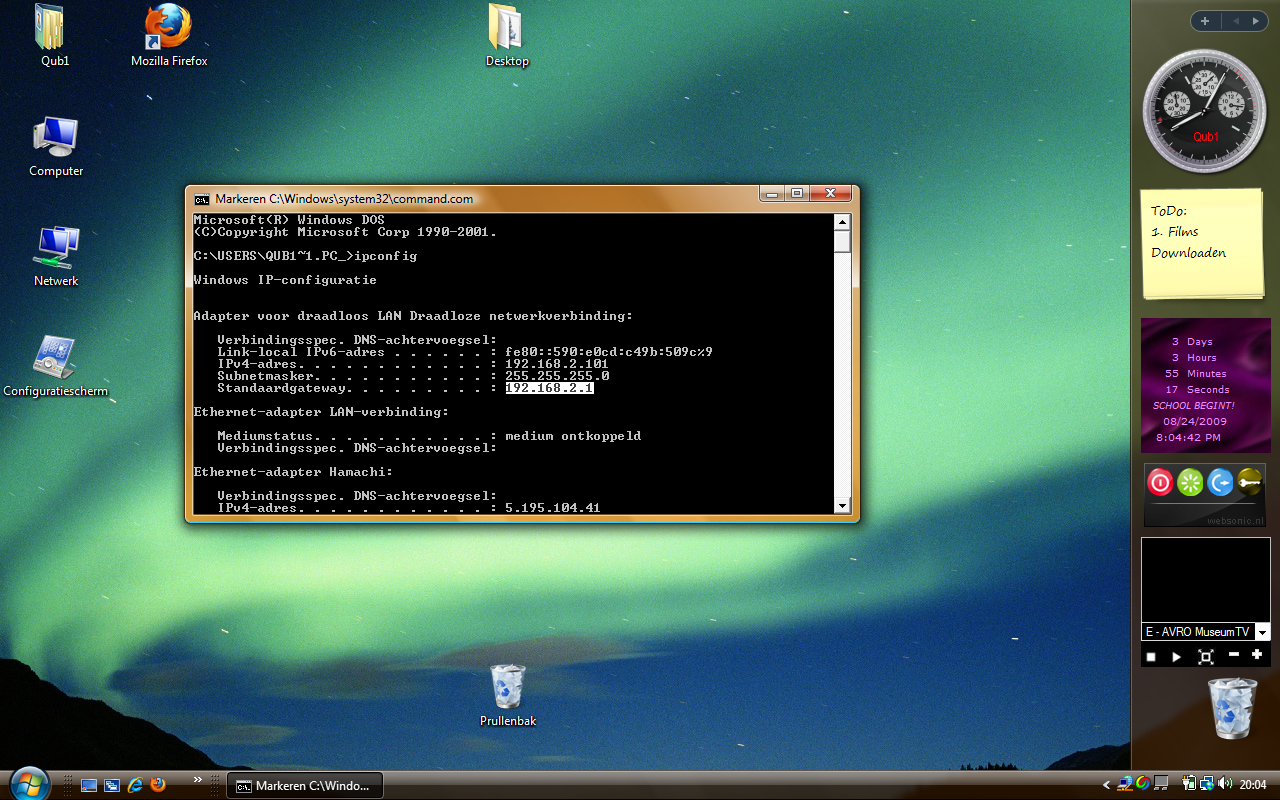The image size is (1280, 800).
Task: Decrease TV gadget volume with minus
Action: click(x=1234, y=654)
